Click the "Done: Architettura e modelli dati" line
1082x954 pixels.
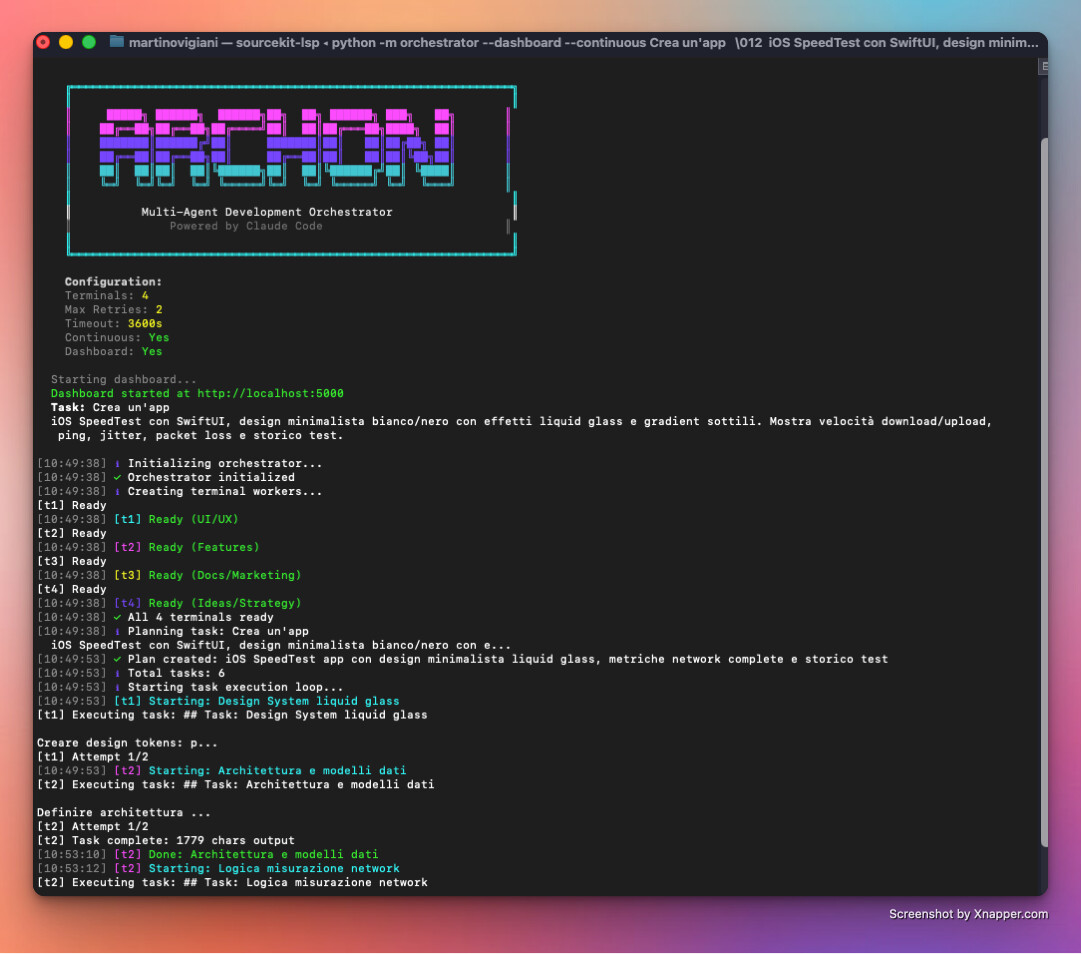pyautogui.click(x=263, y=855)
